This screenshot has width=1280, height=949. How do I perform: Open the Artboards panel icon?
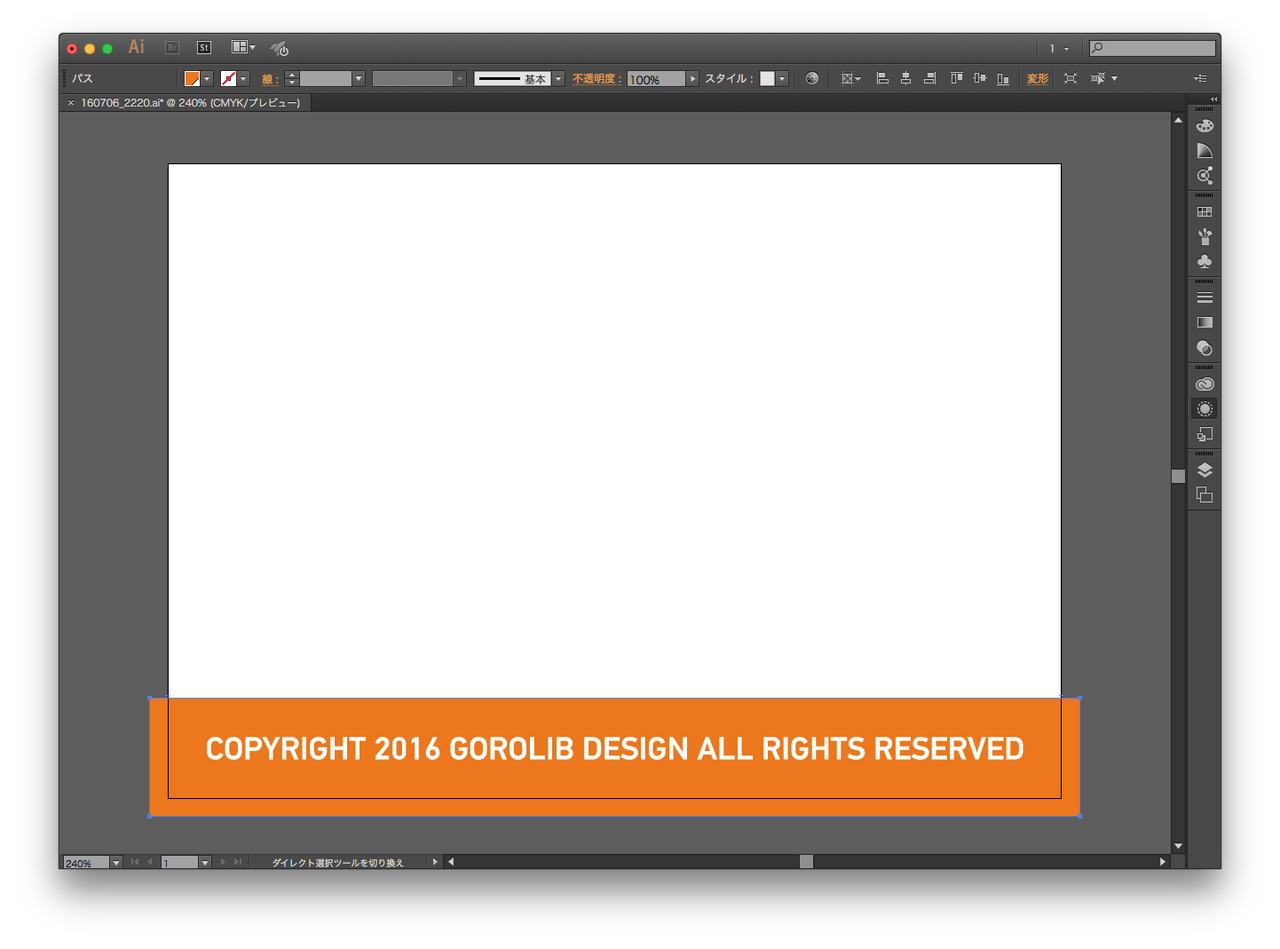pos(1204,495)
